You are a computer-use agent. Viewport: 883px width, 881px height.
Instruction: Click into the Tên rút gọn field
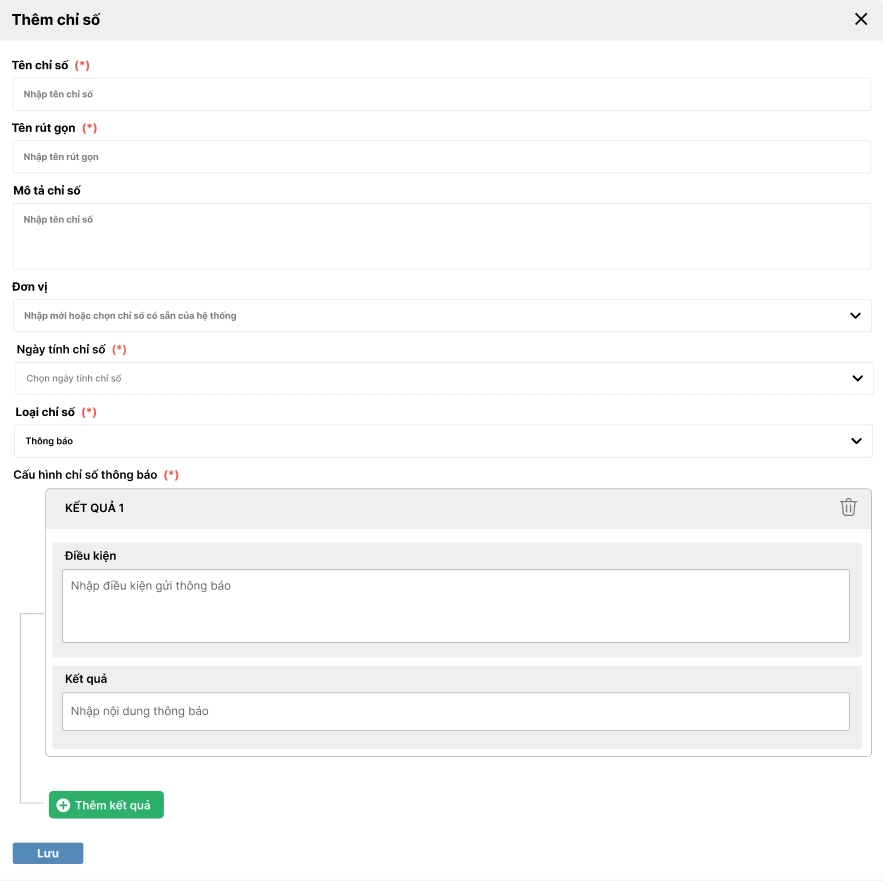coord(441,157)
